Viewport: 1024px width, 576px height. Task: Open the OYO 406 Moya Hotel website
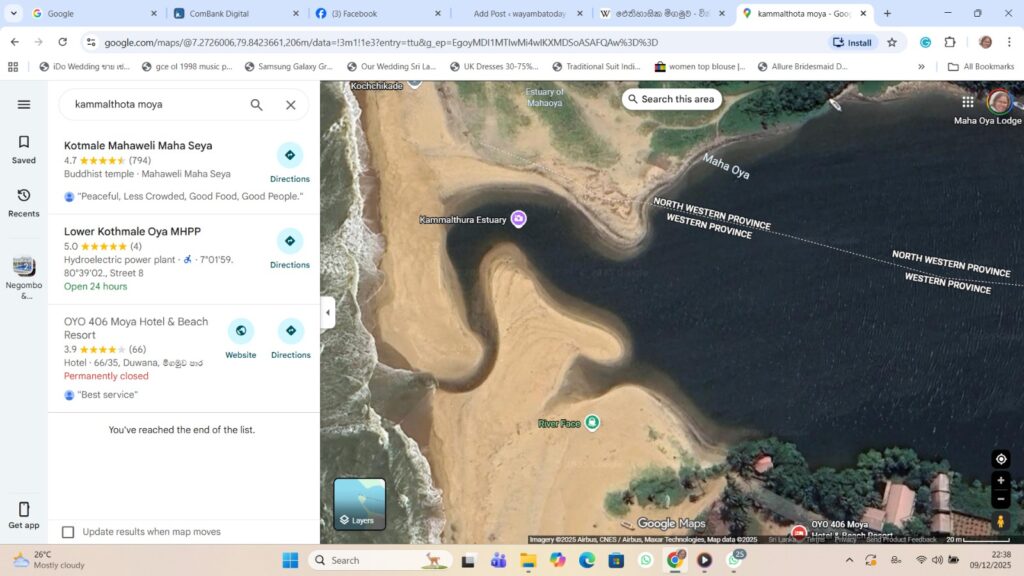click(241, 339)
